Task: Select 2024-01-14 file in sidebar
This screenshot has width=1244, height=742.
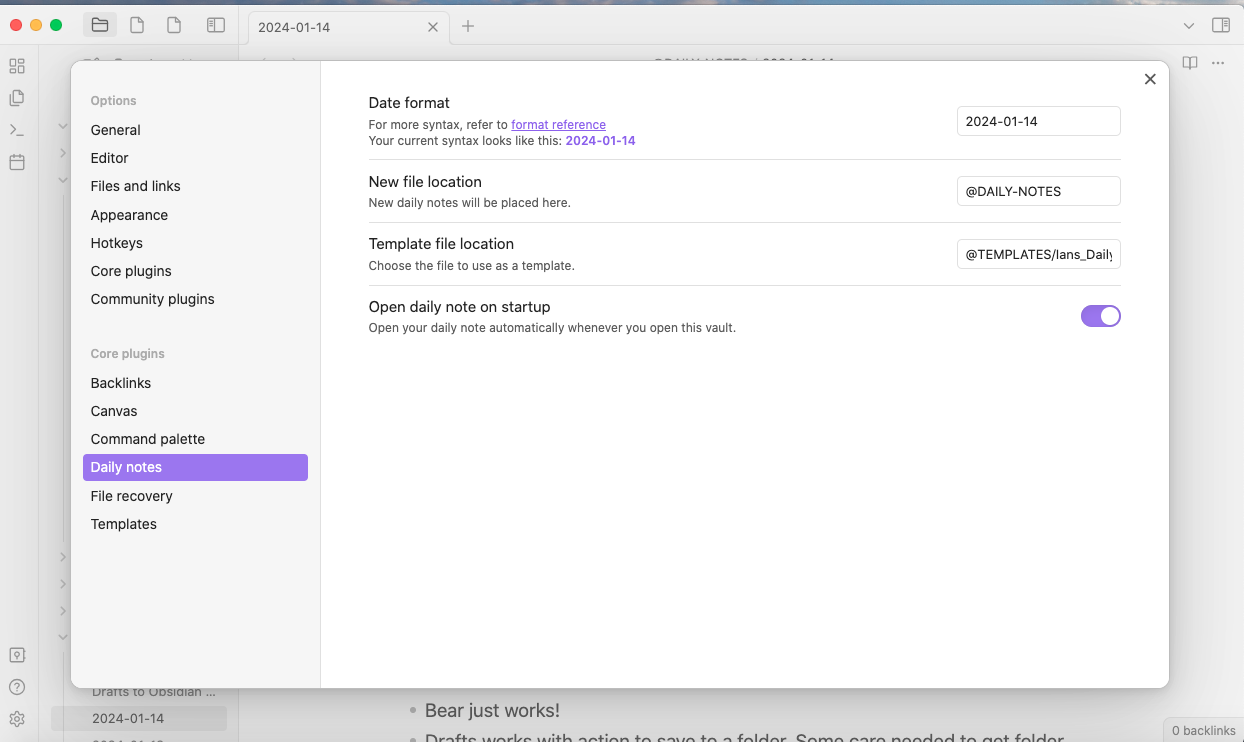Action: tap(139, 718)
